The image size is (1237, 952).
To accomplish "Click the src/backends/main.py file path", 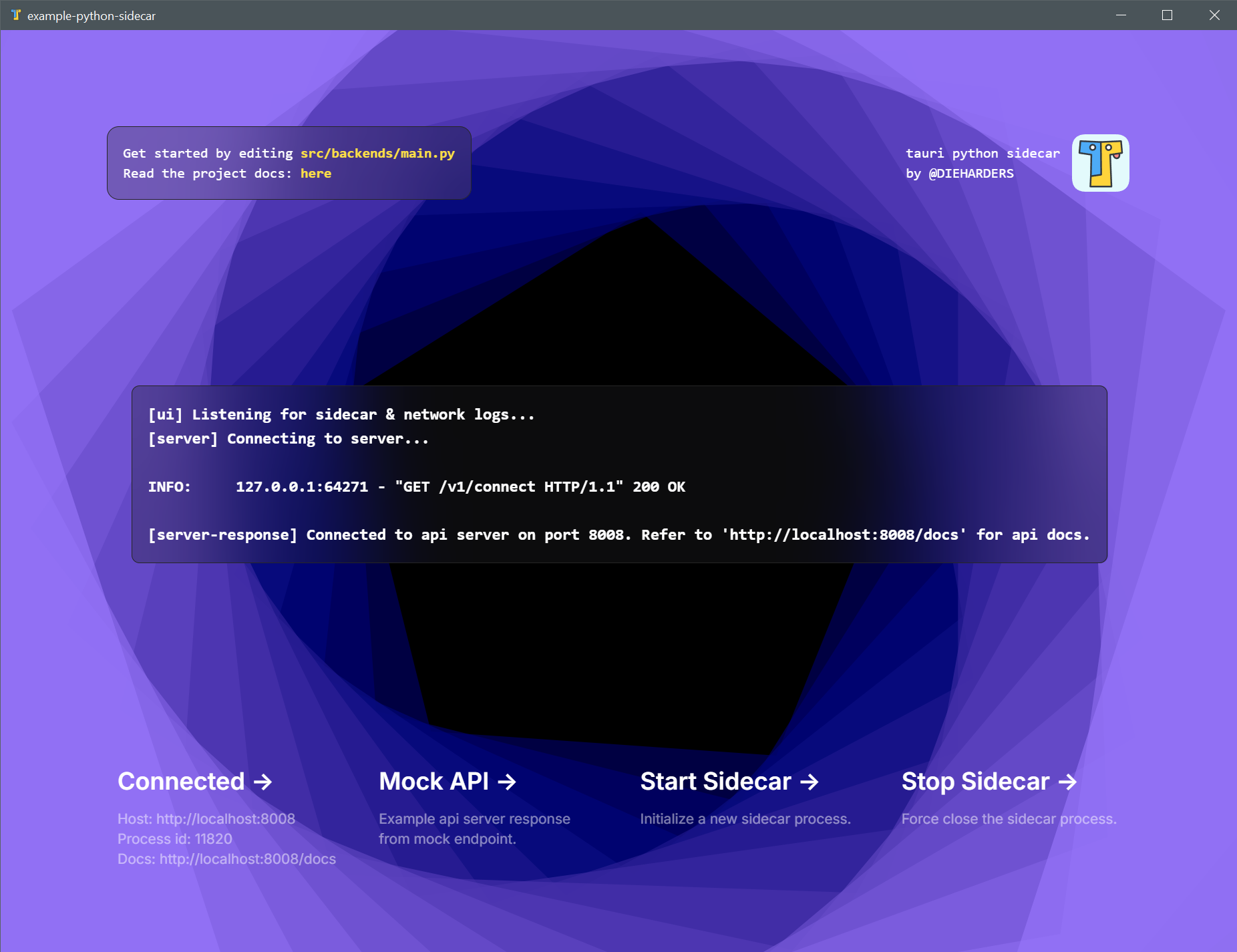I will pos(377,154).
